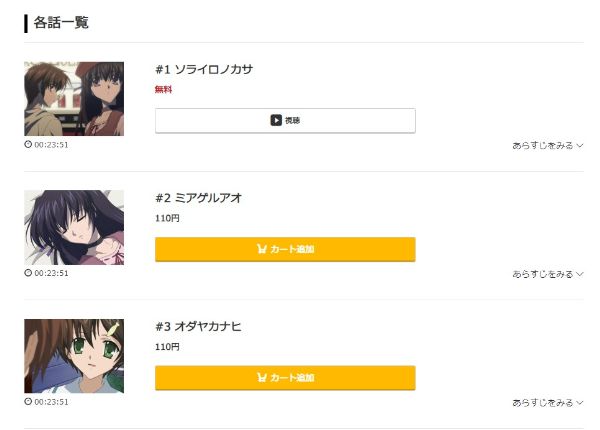The image size is (600, 430).
Task: Expand あらすじをみる for episode #1
Action: pos(547,146)
